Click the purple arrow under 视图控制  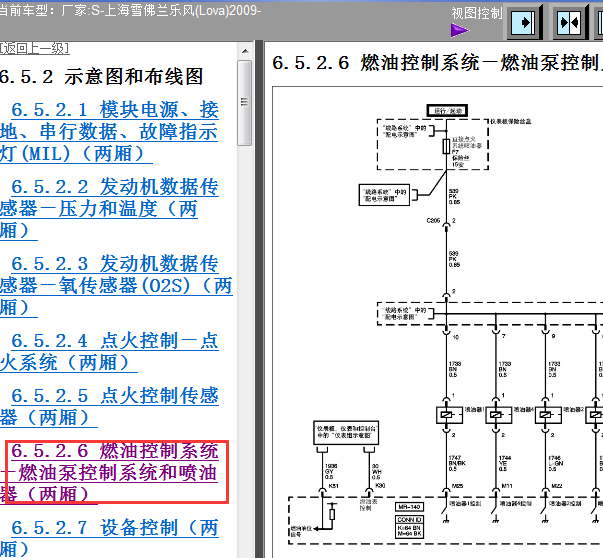(460, 30)
